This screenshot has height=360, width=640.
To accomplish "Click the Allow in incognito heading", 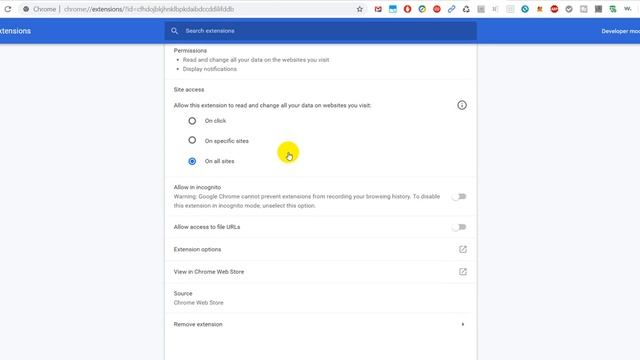I will click(197, 187).
